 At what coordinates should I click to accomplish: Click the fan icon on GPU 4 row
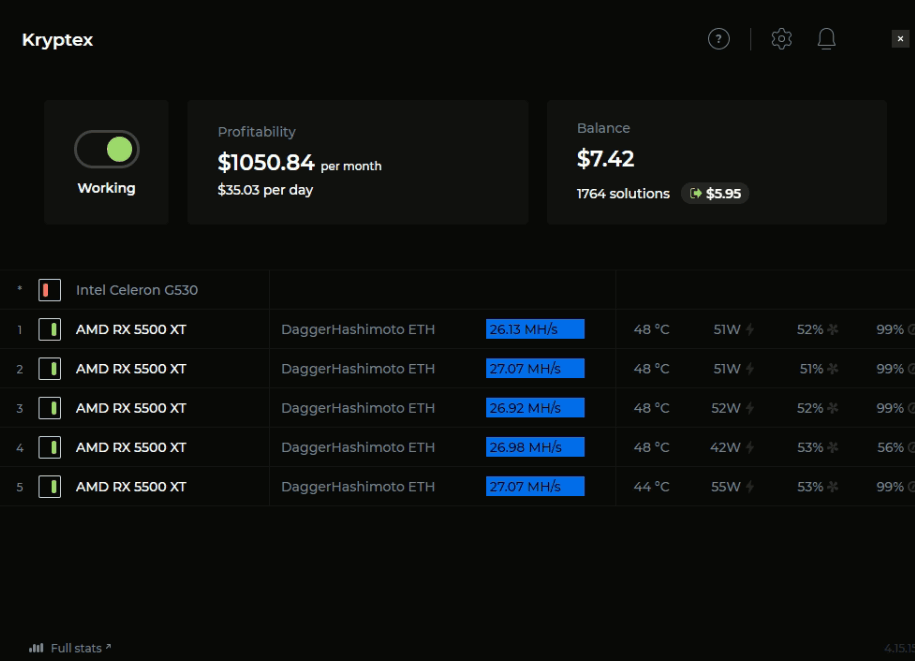tap(833, 447)
